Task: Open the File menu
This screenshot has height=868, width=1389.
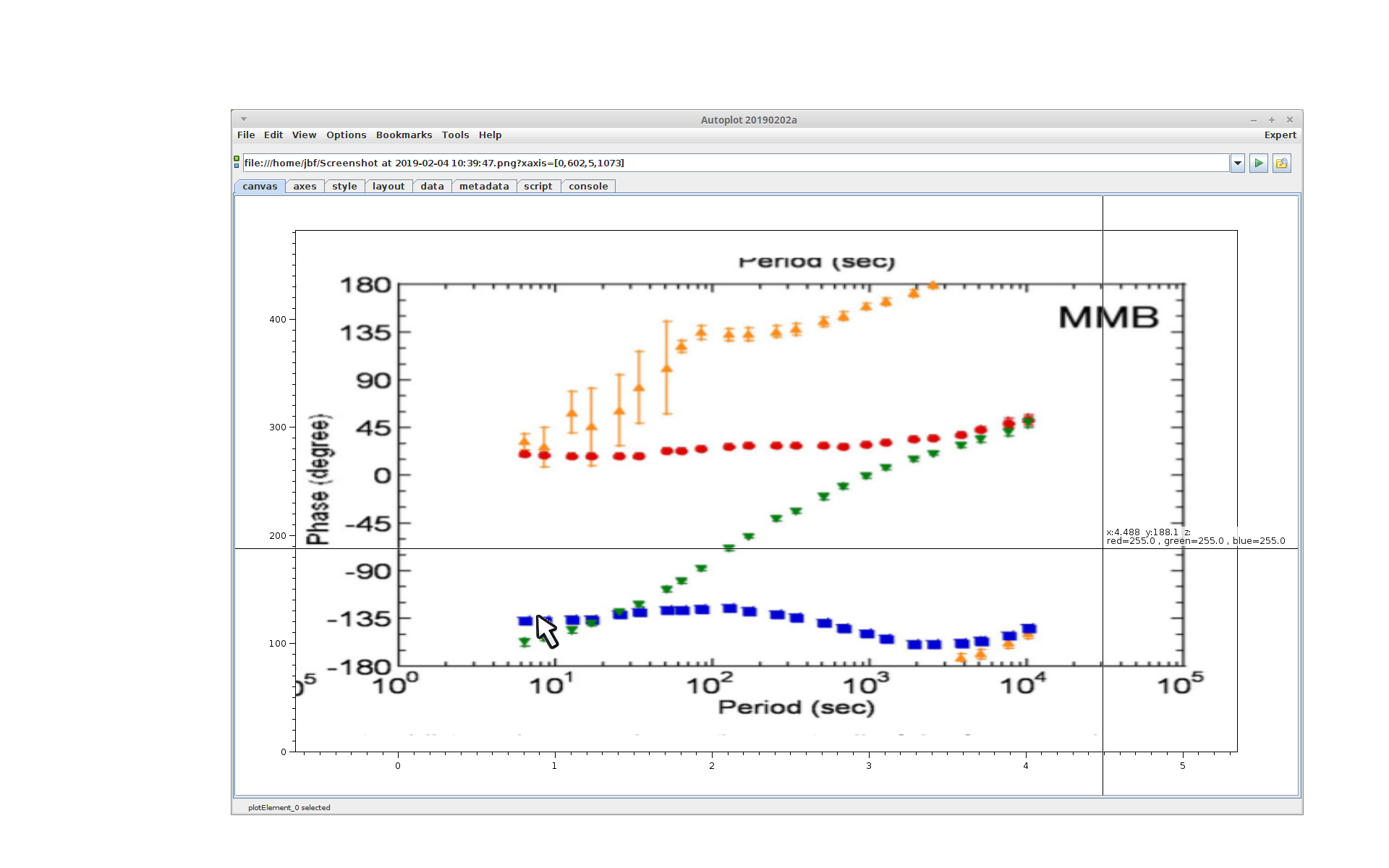Action: (x=246, y=135)
